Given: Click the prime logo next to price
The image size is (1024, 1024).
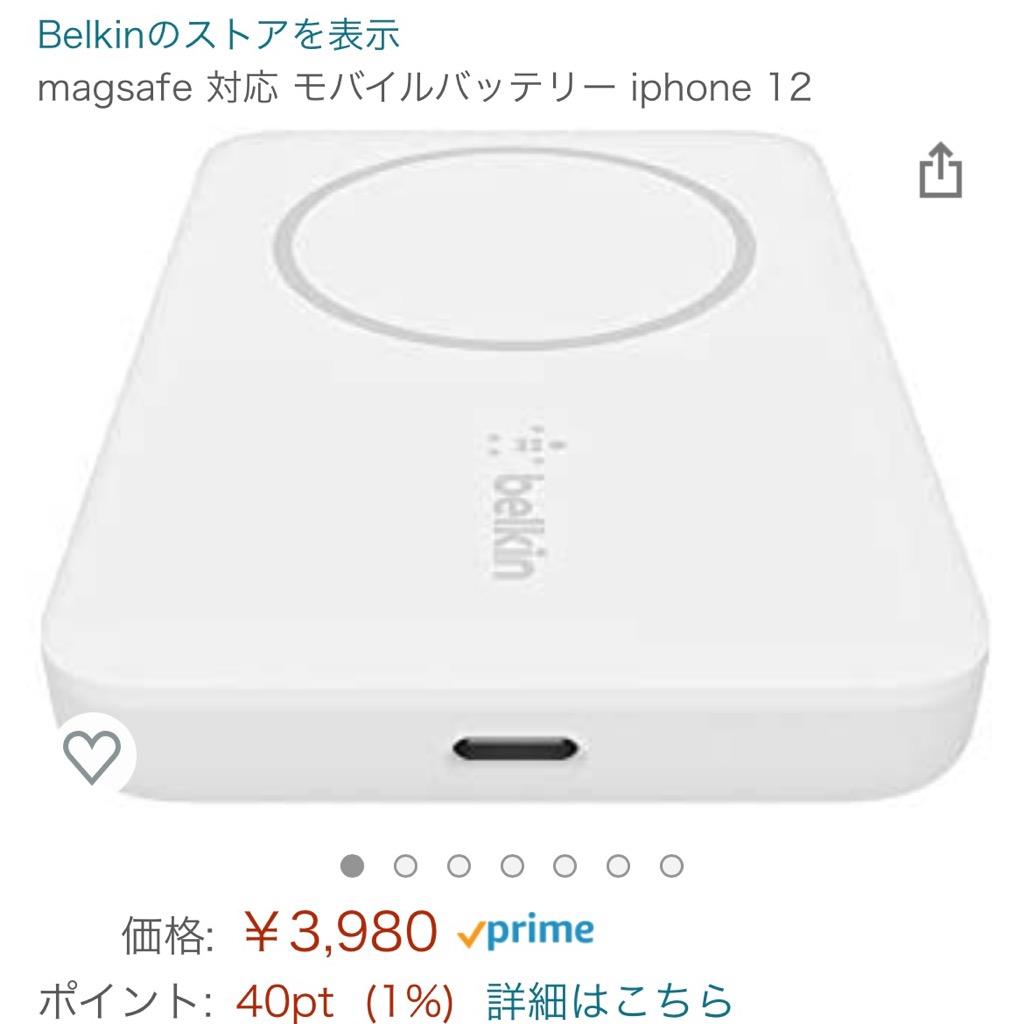Looking at the screenshot, I should (526, 931).
